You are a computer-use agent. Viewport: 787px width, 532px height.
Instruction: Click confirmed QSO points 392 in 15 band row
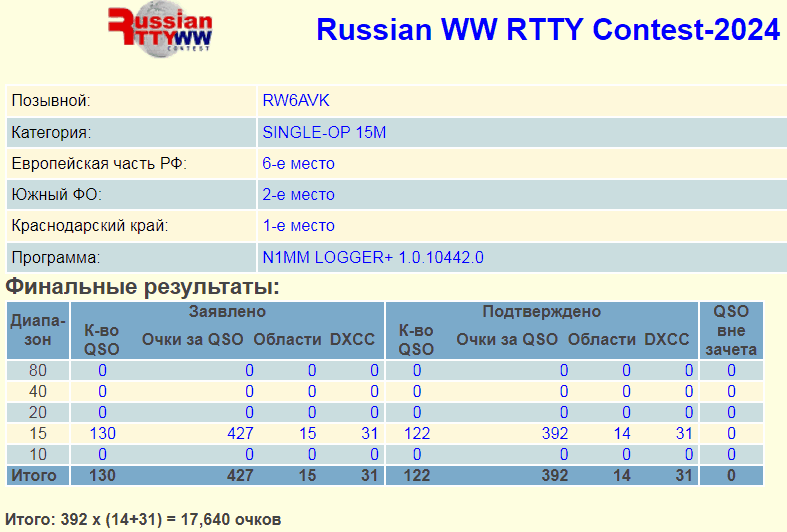[x=554, y=433]
